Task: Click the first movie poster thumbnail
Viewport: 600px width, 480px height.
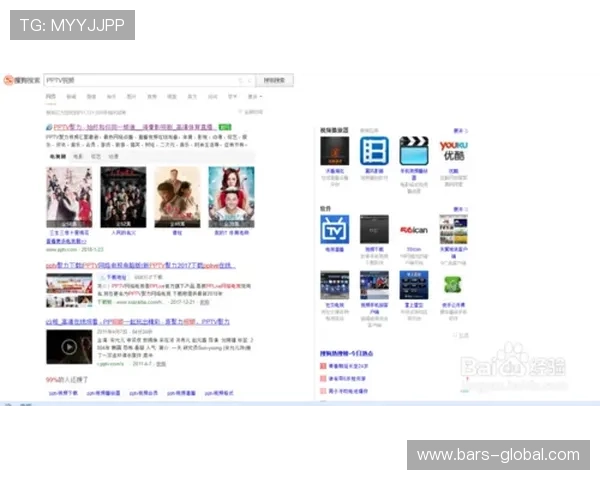Action: coord(69,197)
